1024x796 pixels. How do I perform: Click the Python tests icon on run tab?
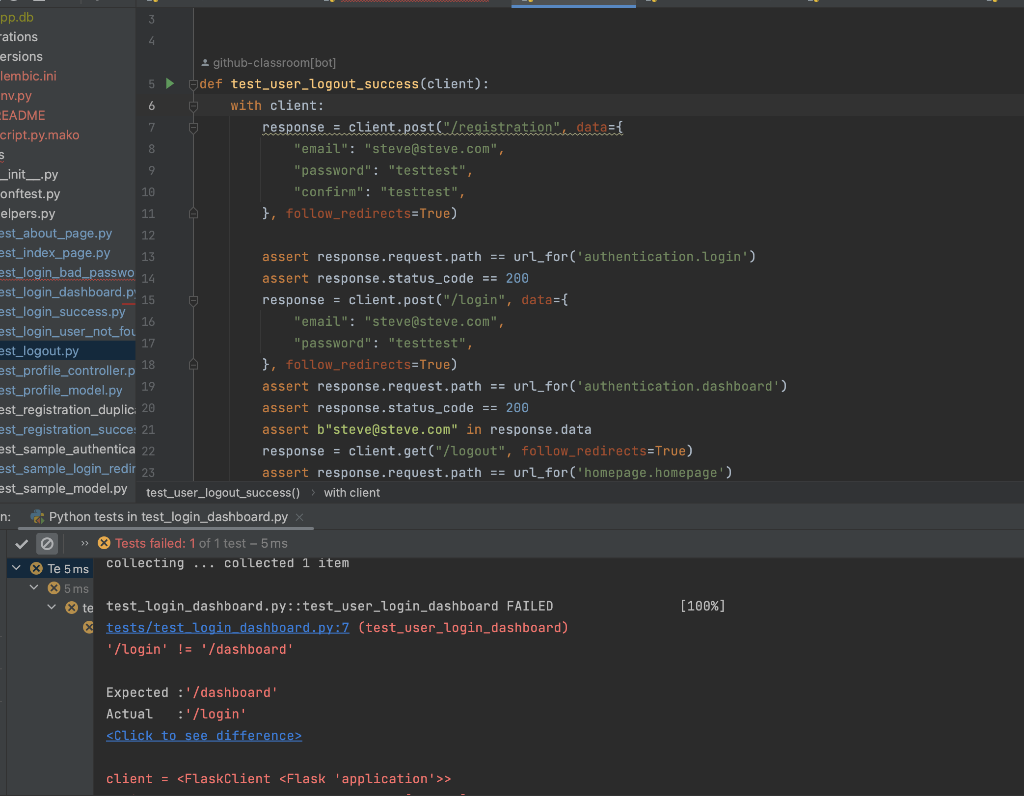tap(36, 517)
